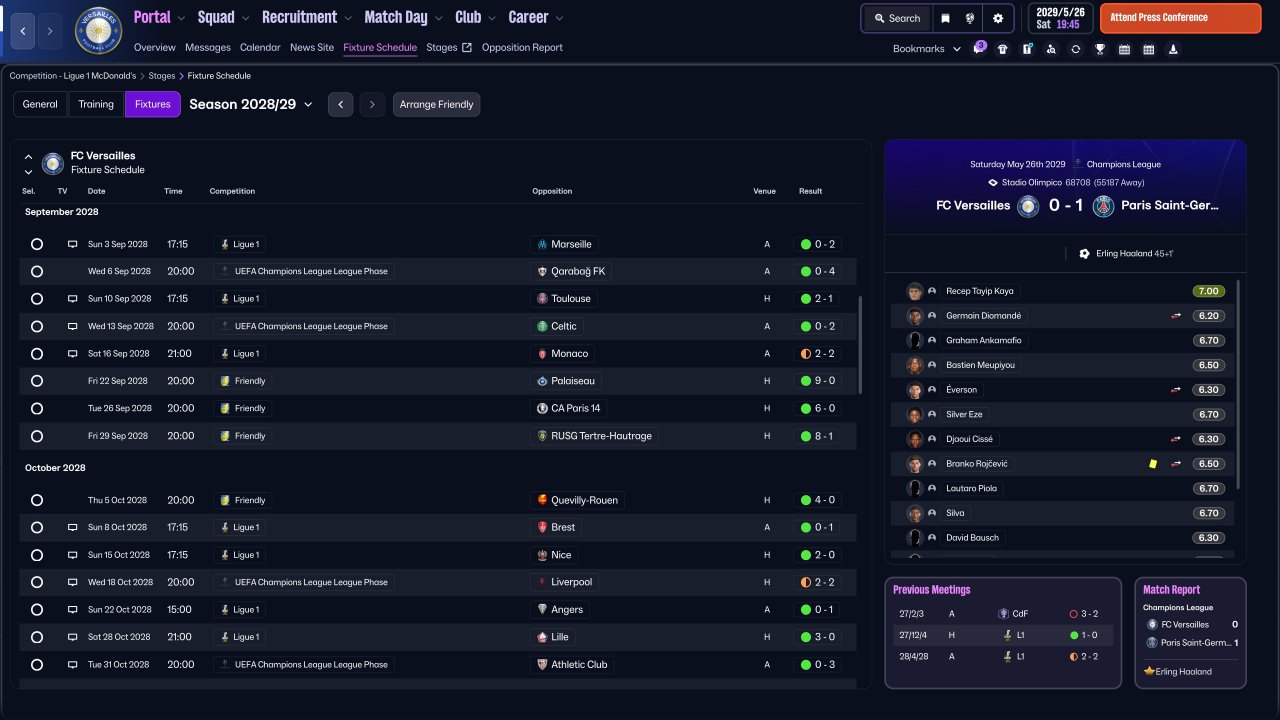Viewport: 1280px width, 720px height.
Task: Go forward using the right arrow button
Action: tap(50, 31)
